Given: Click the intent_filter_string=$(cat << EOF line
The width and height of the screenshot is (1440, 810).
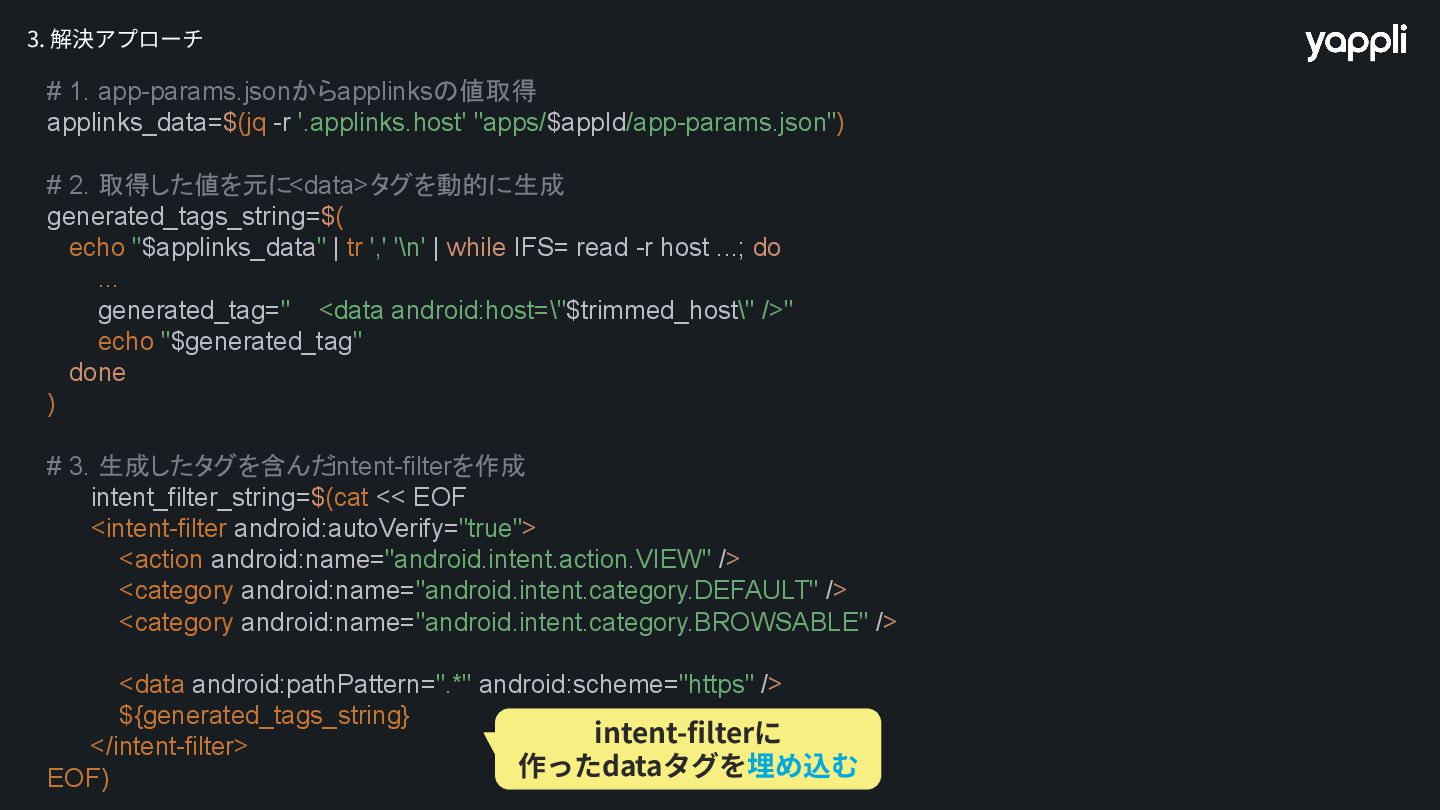Looking at the screenshot, I should 279,497.
